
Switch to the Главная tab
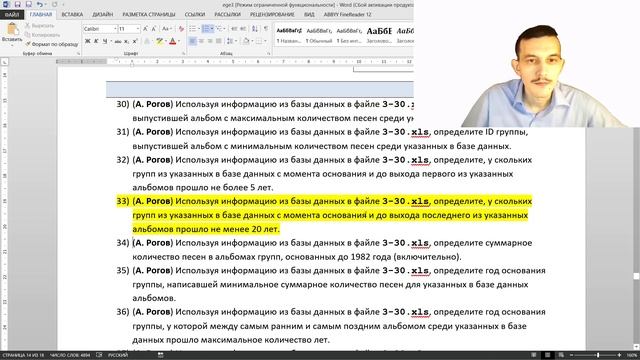click(41, 15)
